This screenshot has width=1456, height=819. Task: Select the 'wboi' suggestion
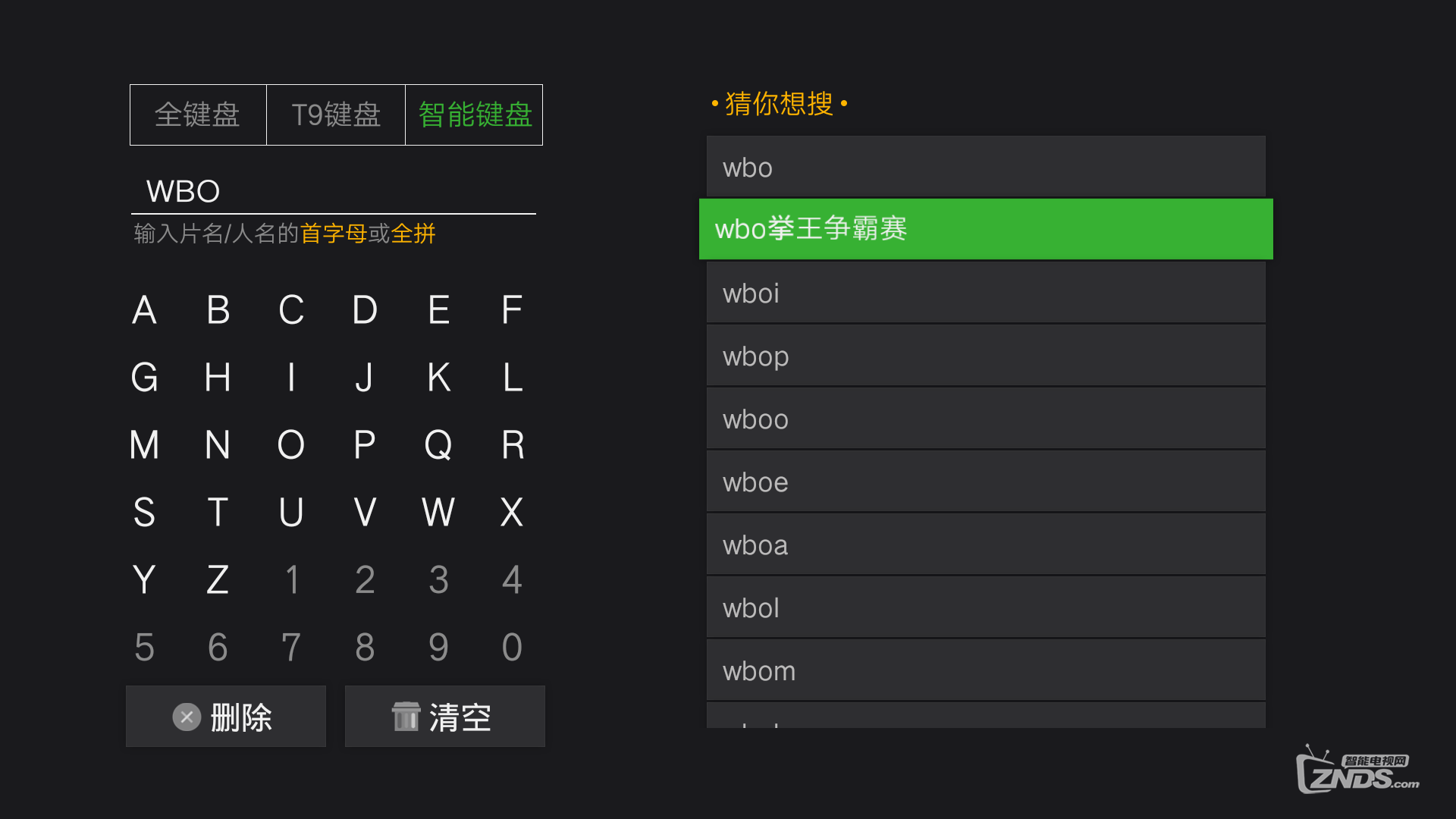986,293
